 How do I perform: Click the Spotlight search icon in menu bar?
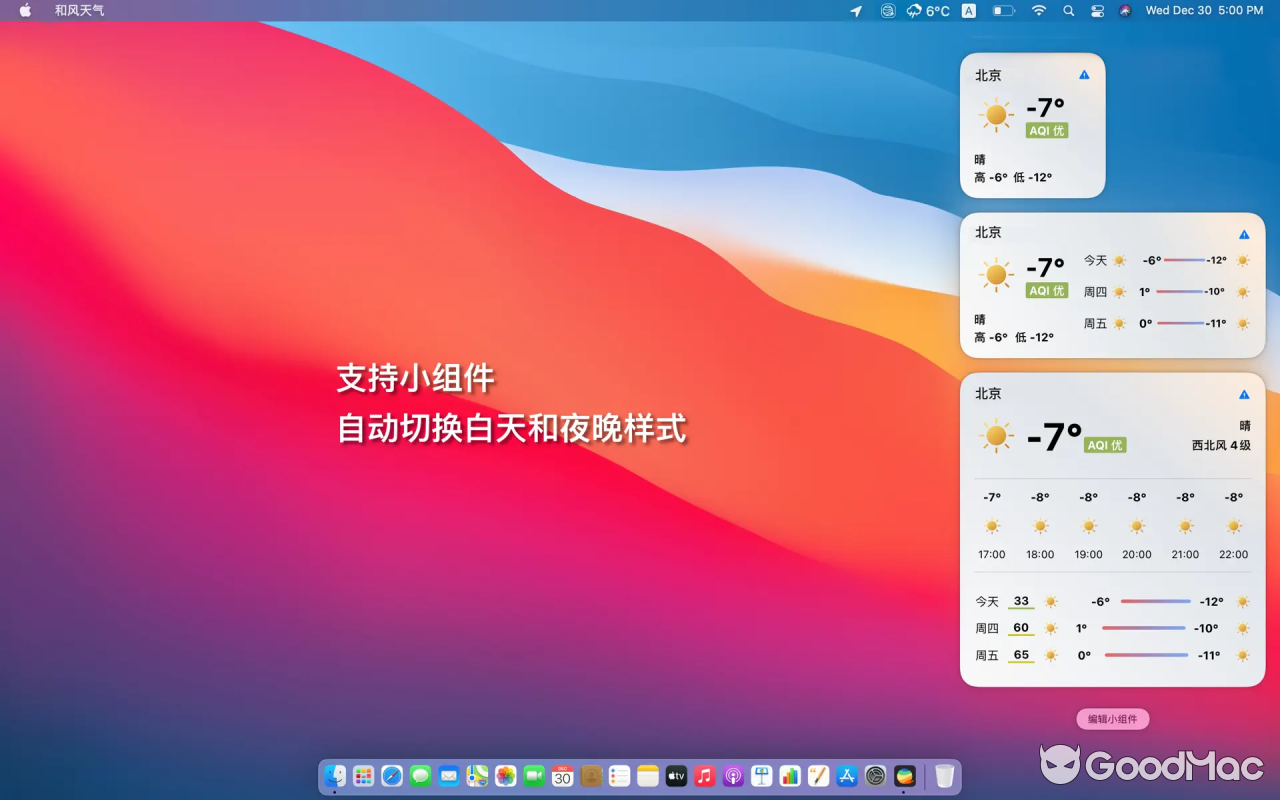(x=1068, y=11)
